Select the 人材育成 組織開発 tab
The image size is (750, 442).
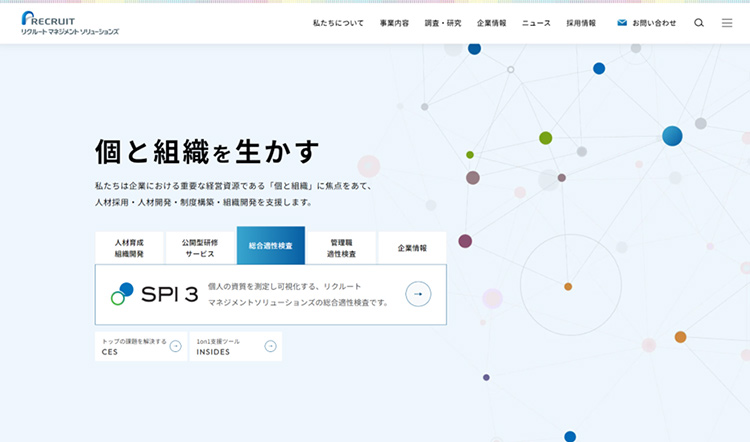(x=129, y=248)
